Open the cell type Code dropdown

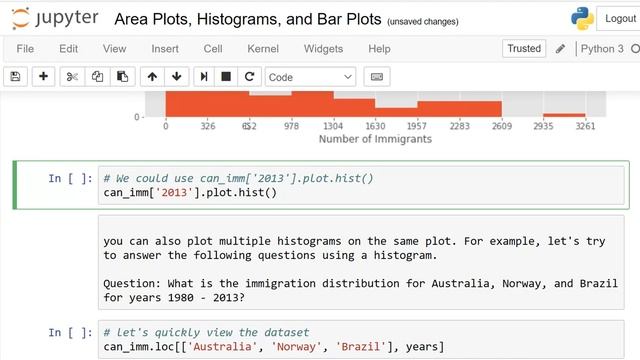coord(310,77)
